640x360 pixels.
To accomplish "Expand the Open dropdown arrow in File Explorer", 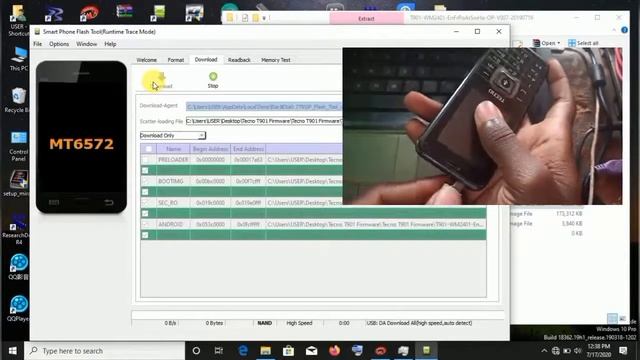I will [x=559, y=43].
